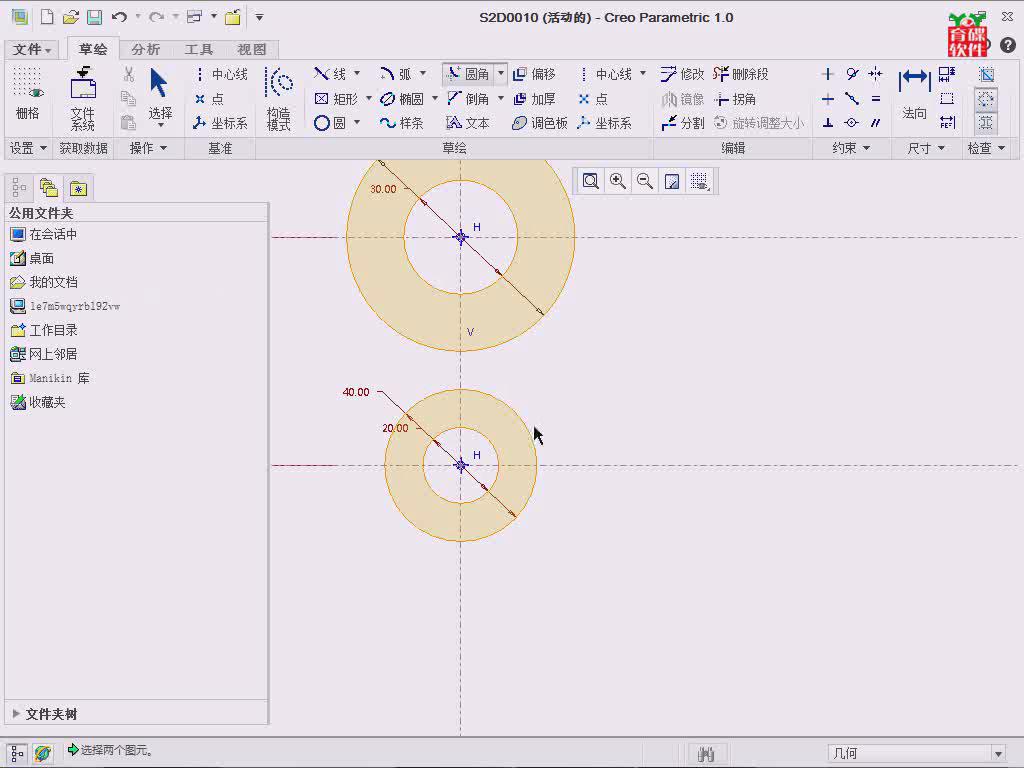Viewport: 1024px width, 768px height.
Task: Open the 桌面 desktop folder
Action: click(x=32, y=258)
